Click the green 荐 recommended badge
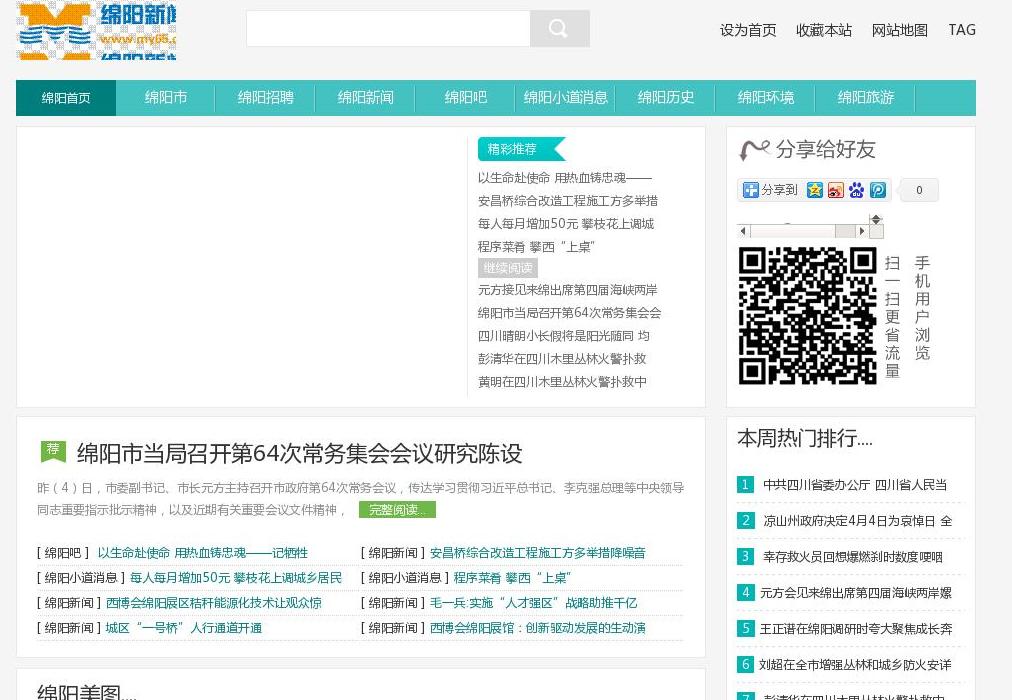The width and height of the screenshot is (1012, 700). coord(53,450)
